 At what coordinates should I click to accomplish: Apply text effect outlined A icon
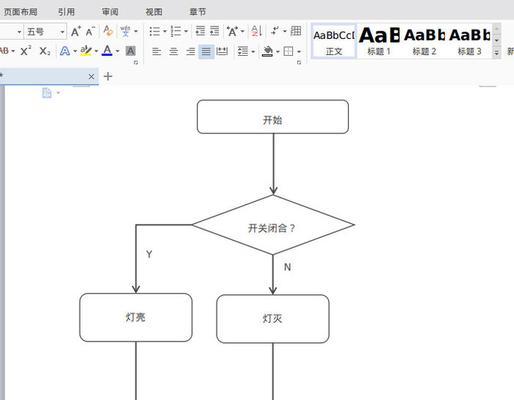pos(65,51)
